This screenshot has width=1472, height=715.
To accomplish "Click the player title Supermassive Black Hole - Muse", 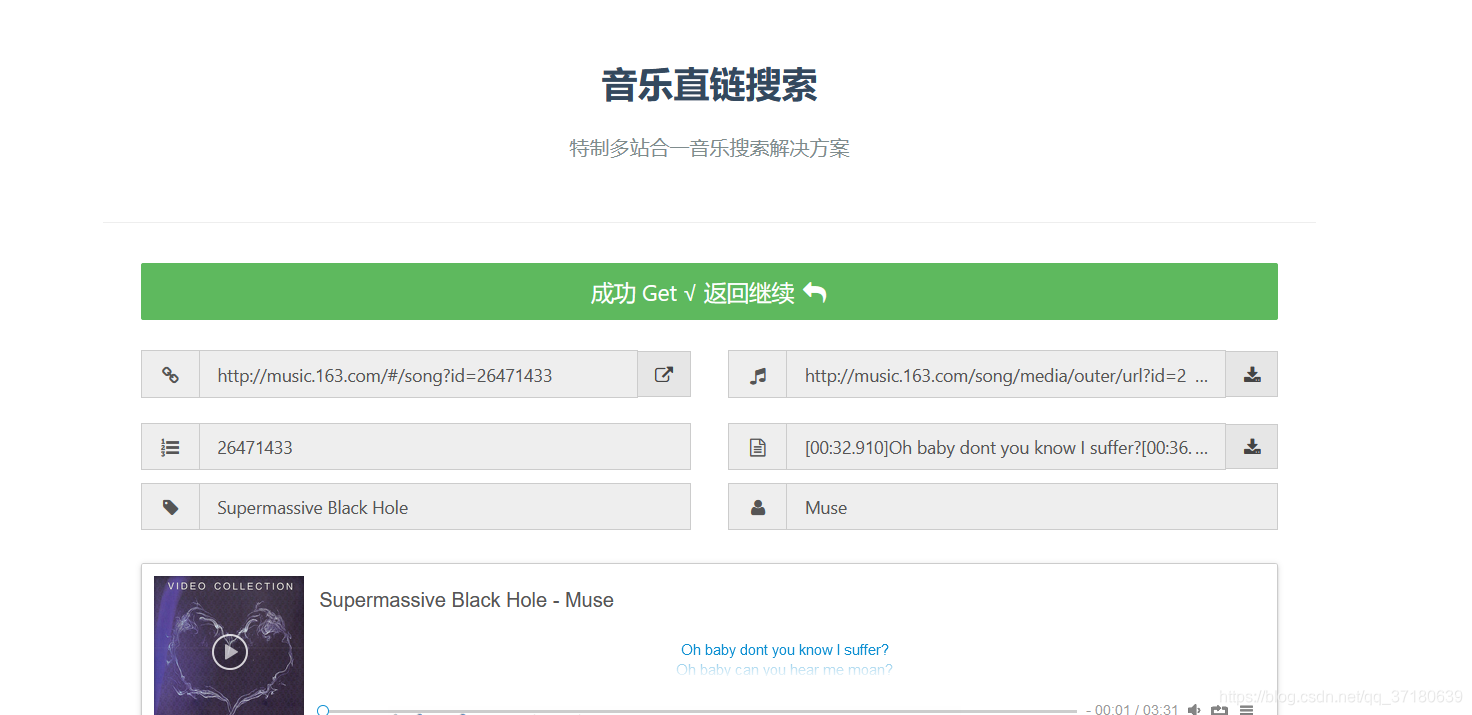I will click(x=466, y=600).
